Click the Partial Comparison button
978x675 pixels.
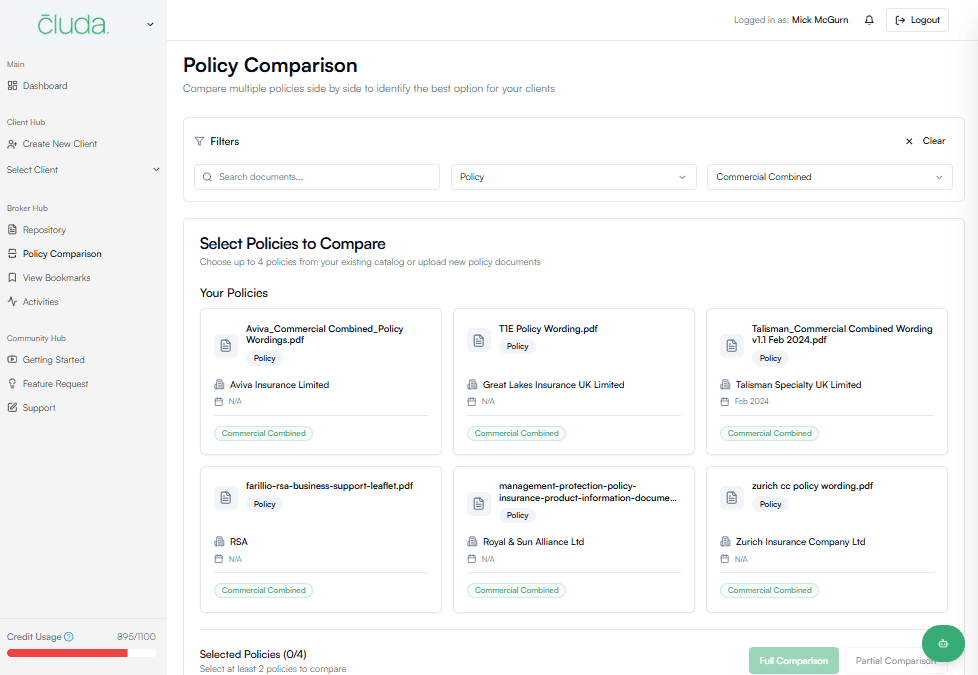click(895, 661)
